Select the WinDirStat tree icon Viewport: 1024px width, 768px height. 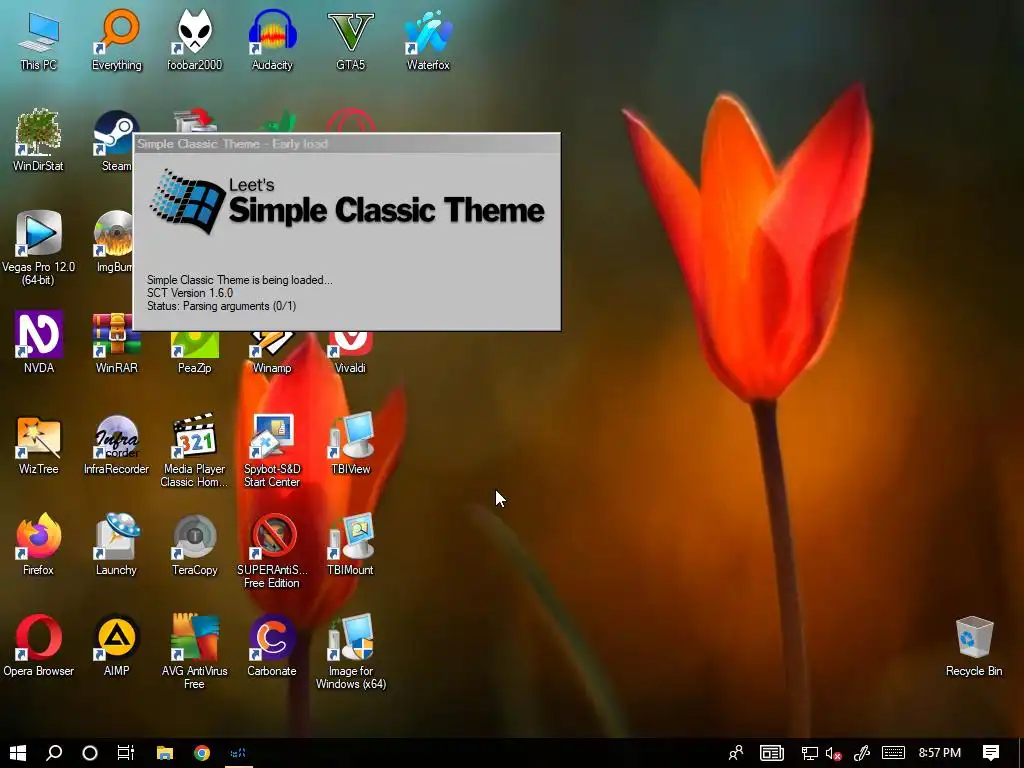[39, 141]
